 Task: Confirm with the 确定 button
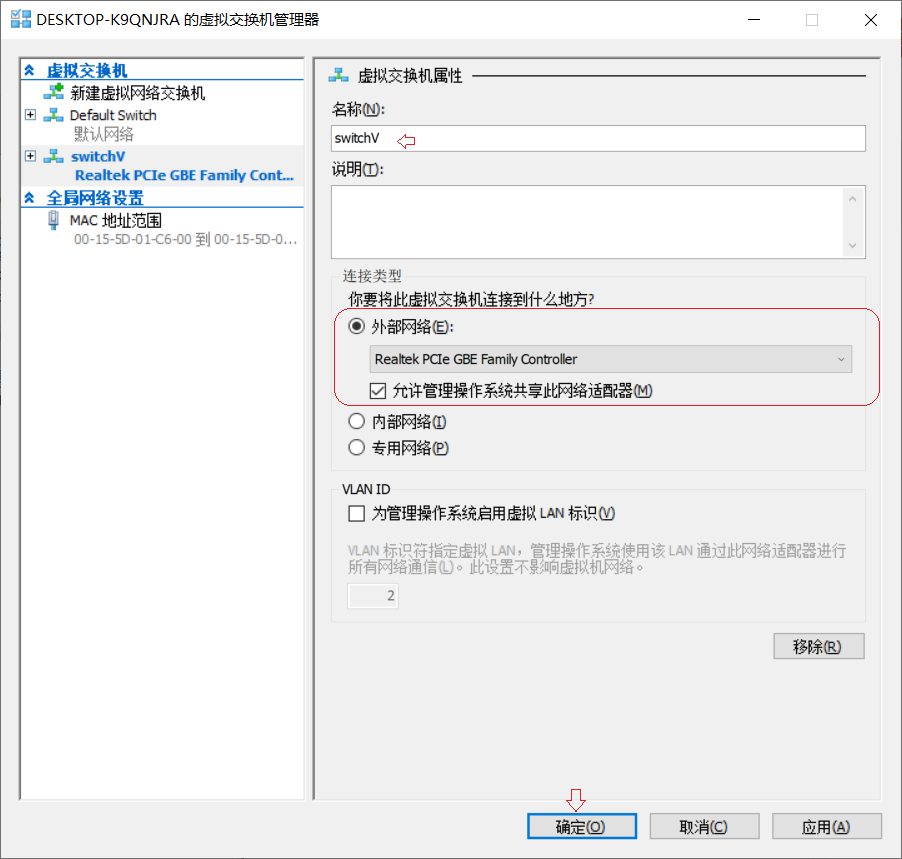click(x=582, y=826)
